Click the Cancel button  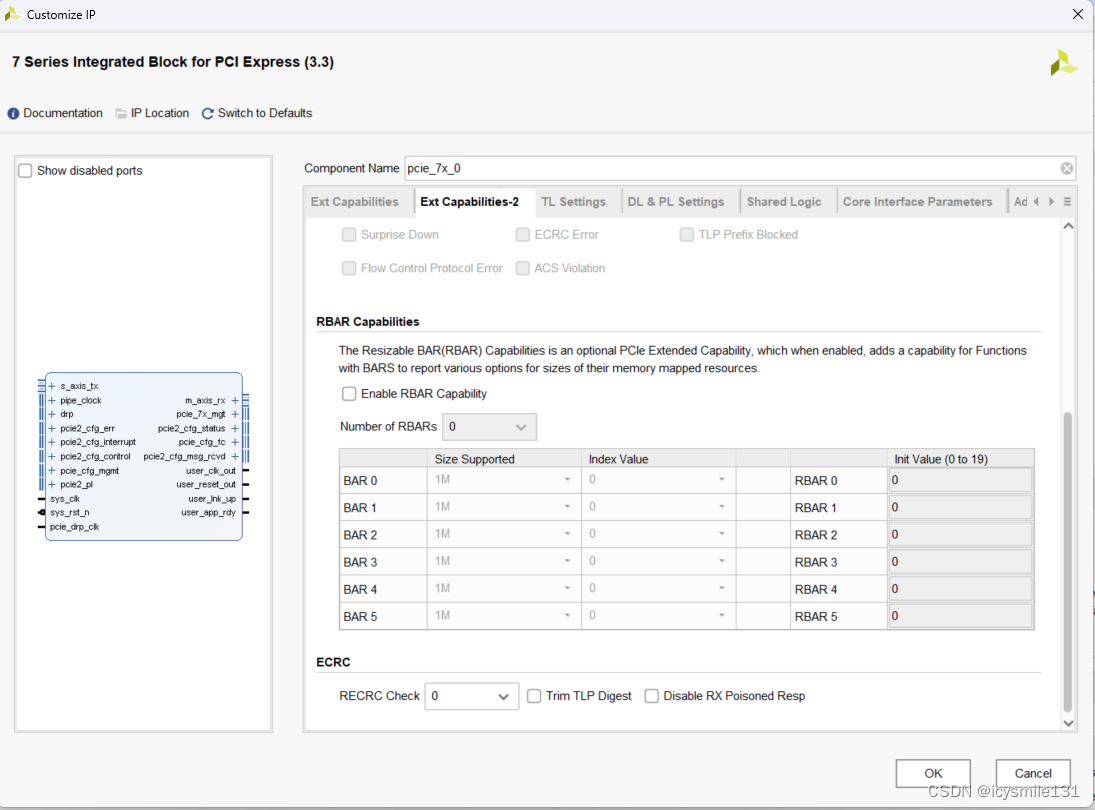tap(1033, 773)
